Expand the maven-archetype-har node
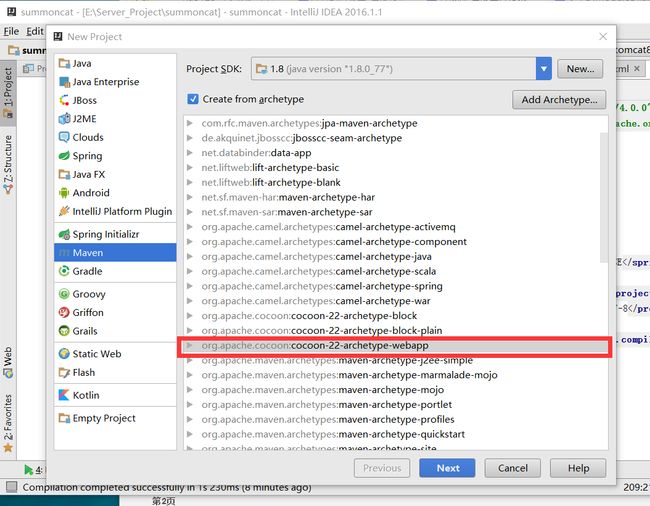The image size is (650, 506). pos(190,197)
